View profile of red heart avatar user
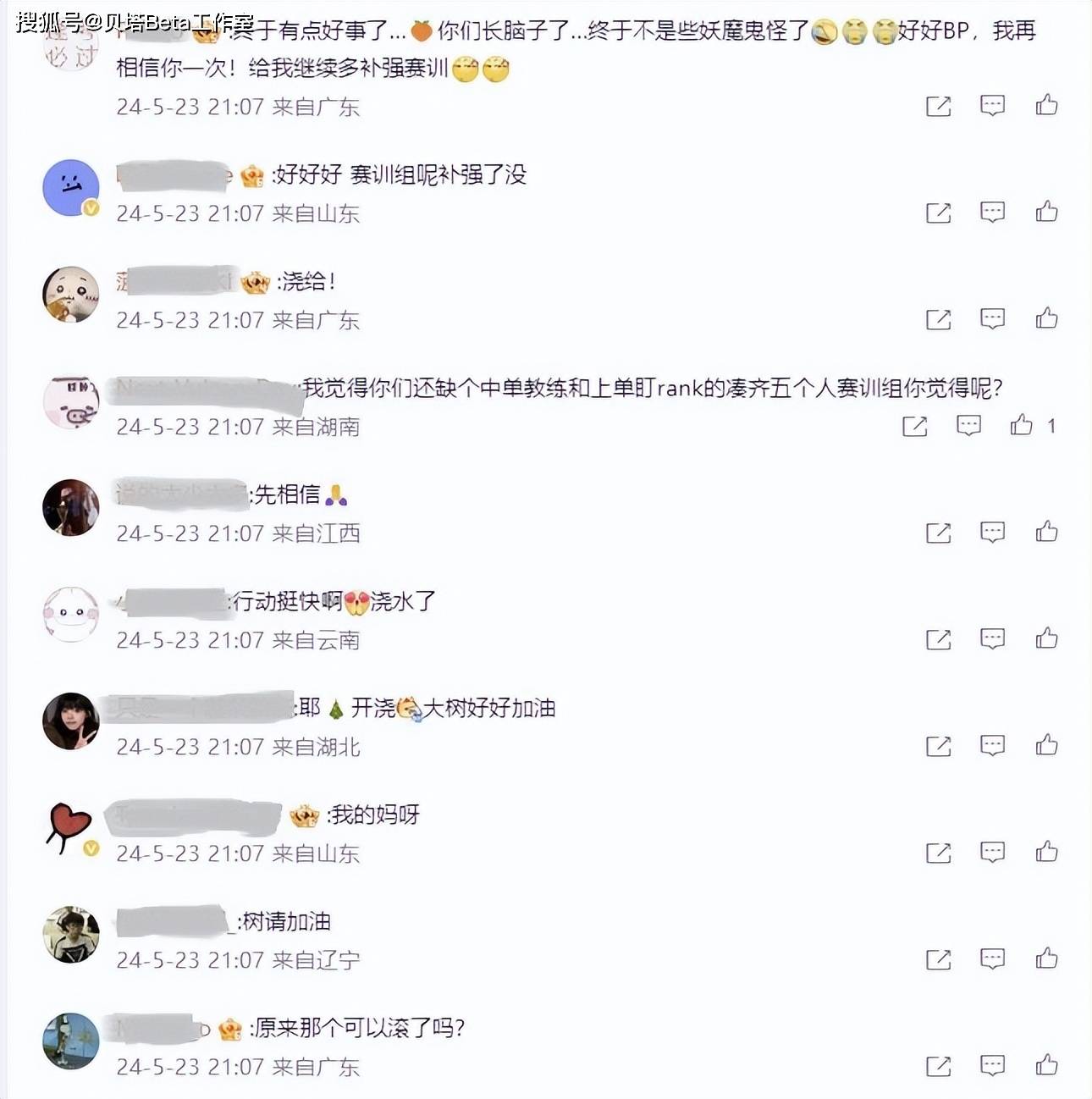The width and height of the screenshot is (1092, 1099). coord(71,827)
